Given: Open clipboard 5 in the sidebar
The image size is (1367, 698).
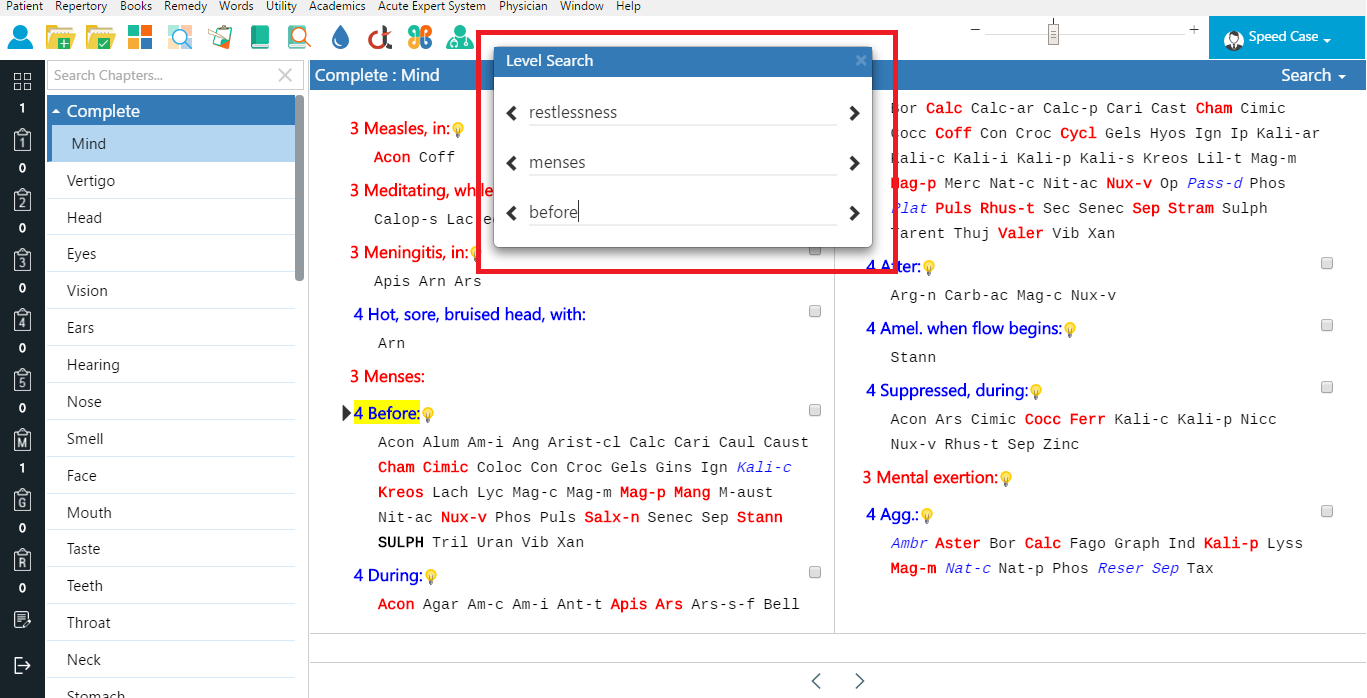Looking at the screenshot, I should [22, 380].
